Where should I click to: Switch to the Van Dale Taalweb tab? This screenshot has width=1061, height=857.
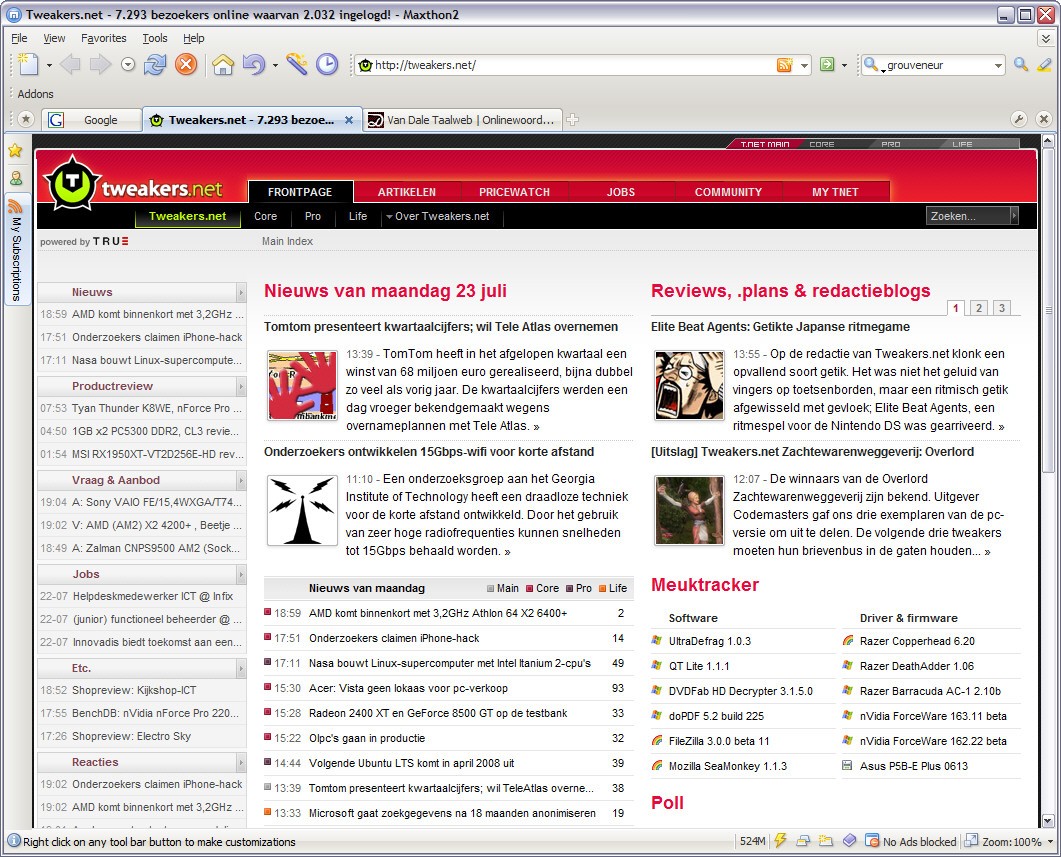(x=464, y=120)
